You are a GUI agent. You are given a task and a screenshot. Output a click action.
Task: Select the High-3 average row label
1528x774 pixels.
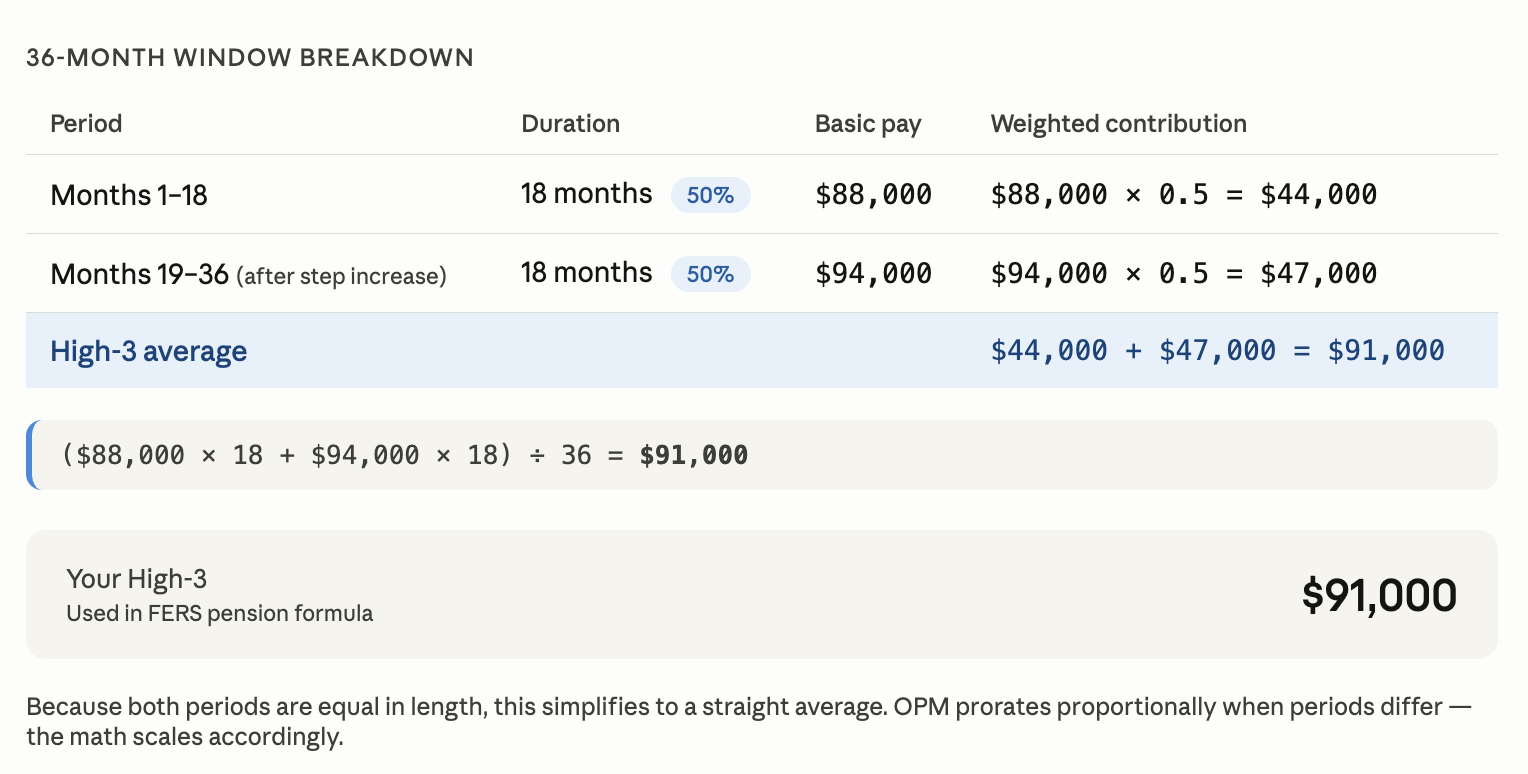[148, 351]
